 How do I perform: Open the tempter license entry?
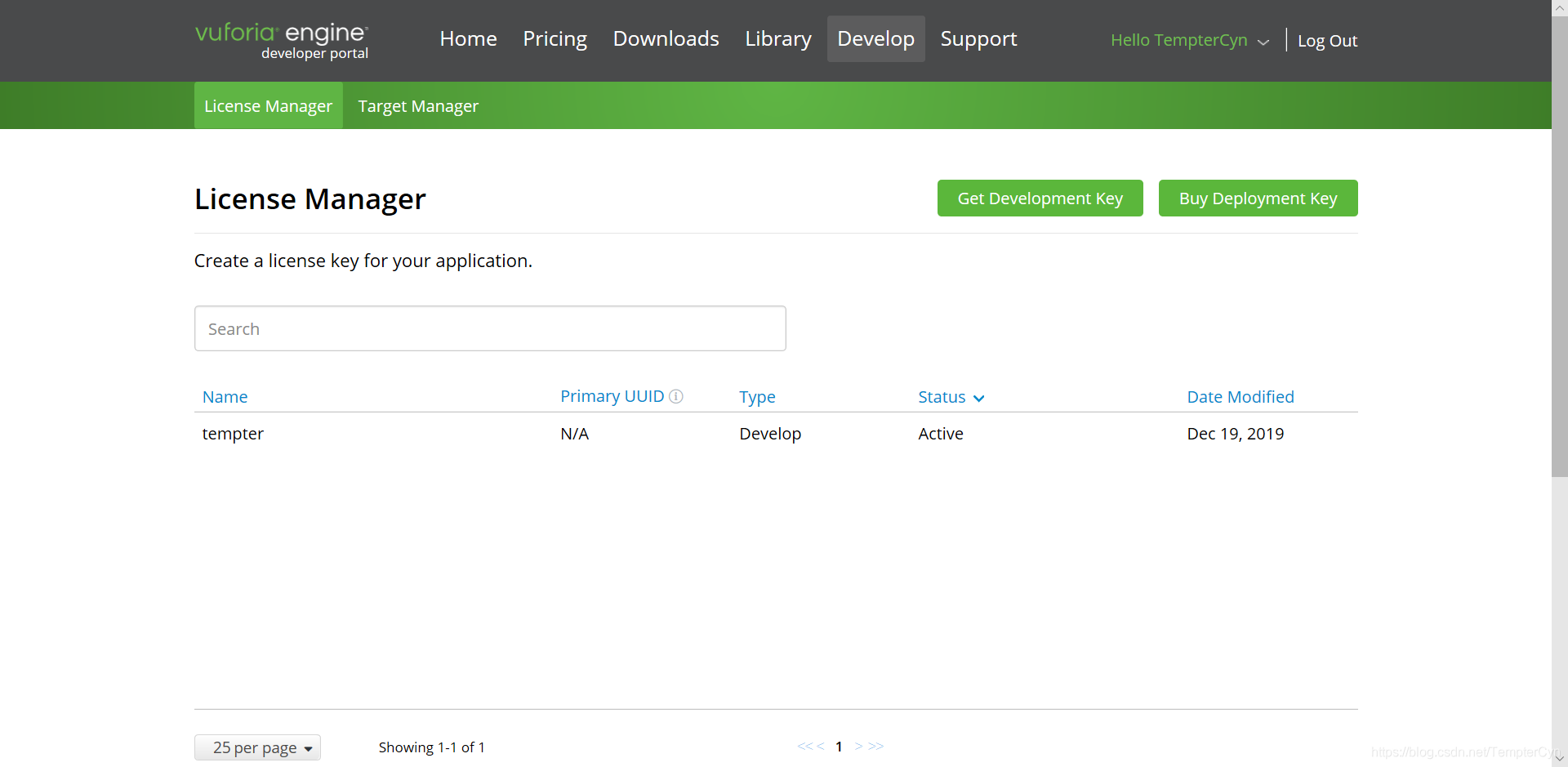point(233,434)
